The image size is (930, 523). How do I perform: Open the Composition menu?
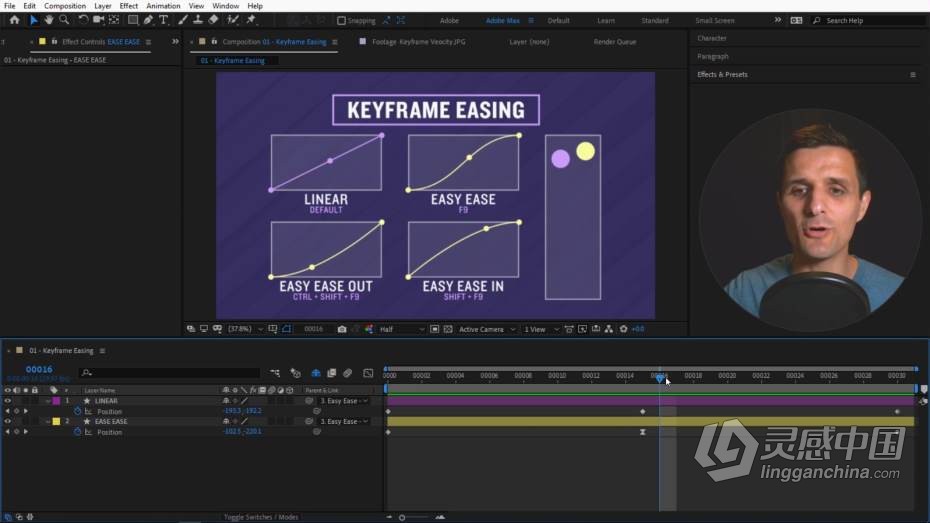65,6
